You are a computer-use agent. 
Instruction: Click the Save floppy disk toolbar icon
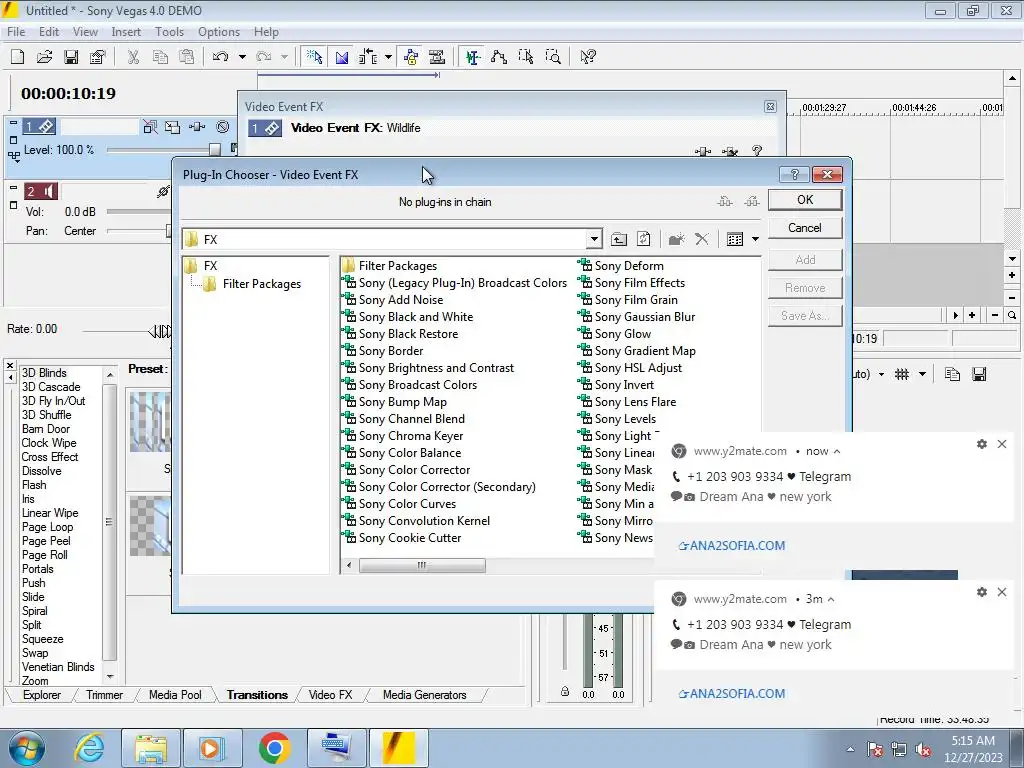point(71,57)
